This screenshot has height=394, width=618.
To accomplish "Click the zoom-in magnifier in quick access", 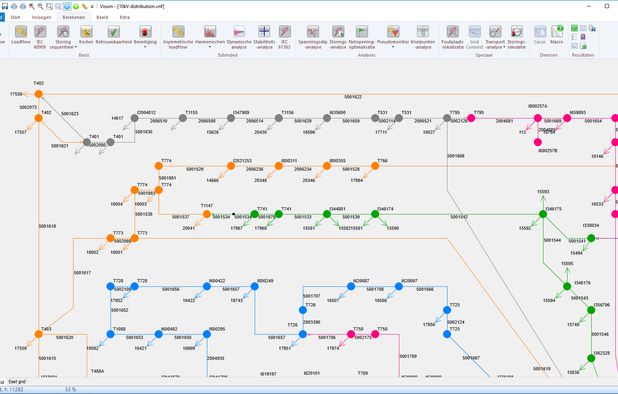I will point(32,6).
